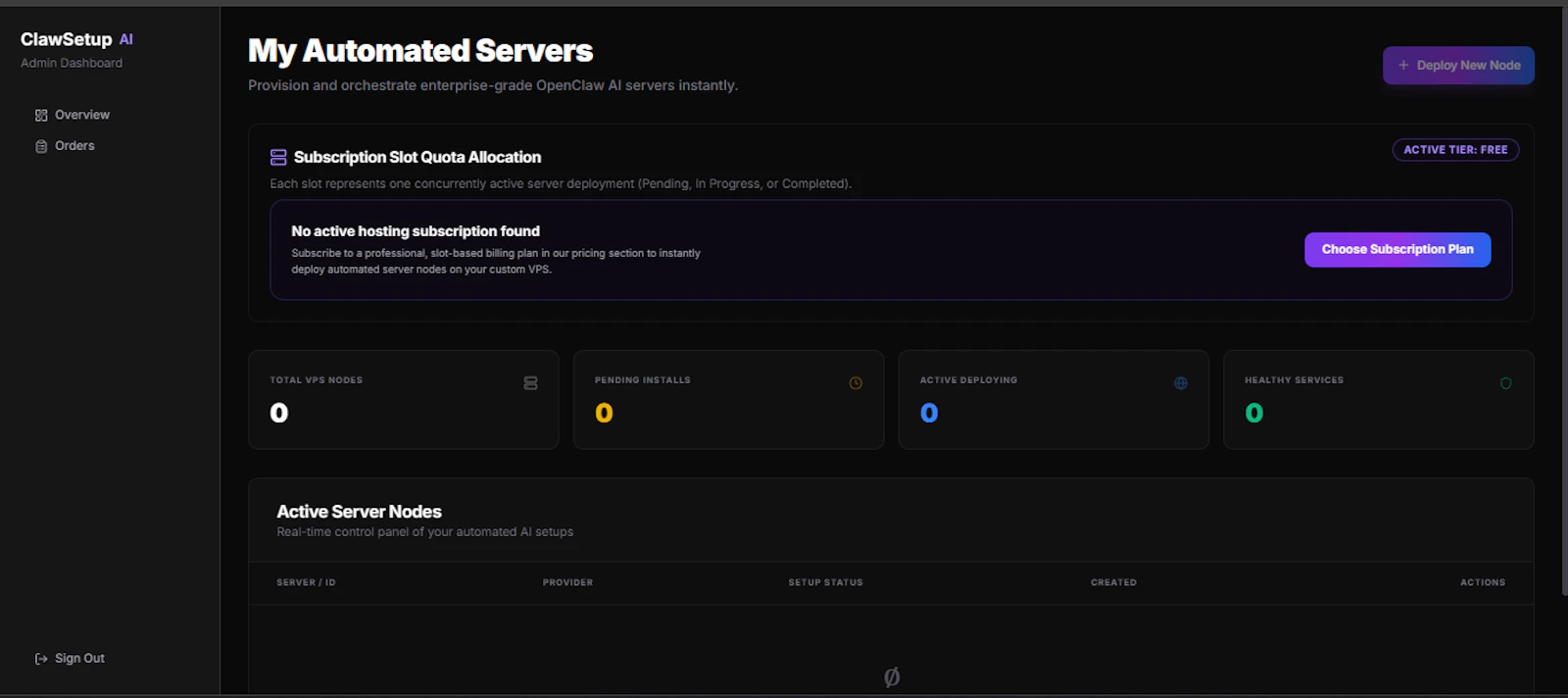
Task: Click the plus icon on Deploy New Node
Action: (1403, 66)
